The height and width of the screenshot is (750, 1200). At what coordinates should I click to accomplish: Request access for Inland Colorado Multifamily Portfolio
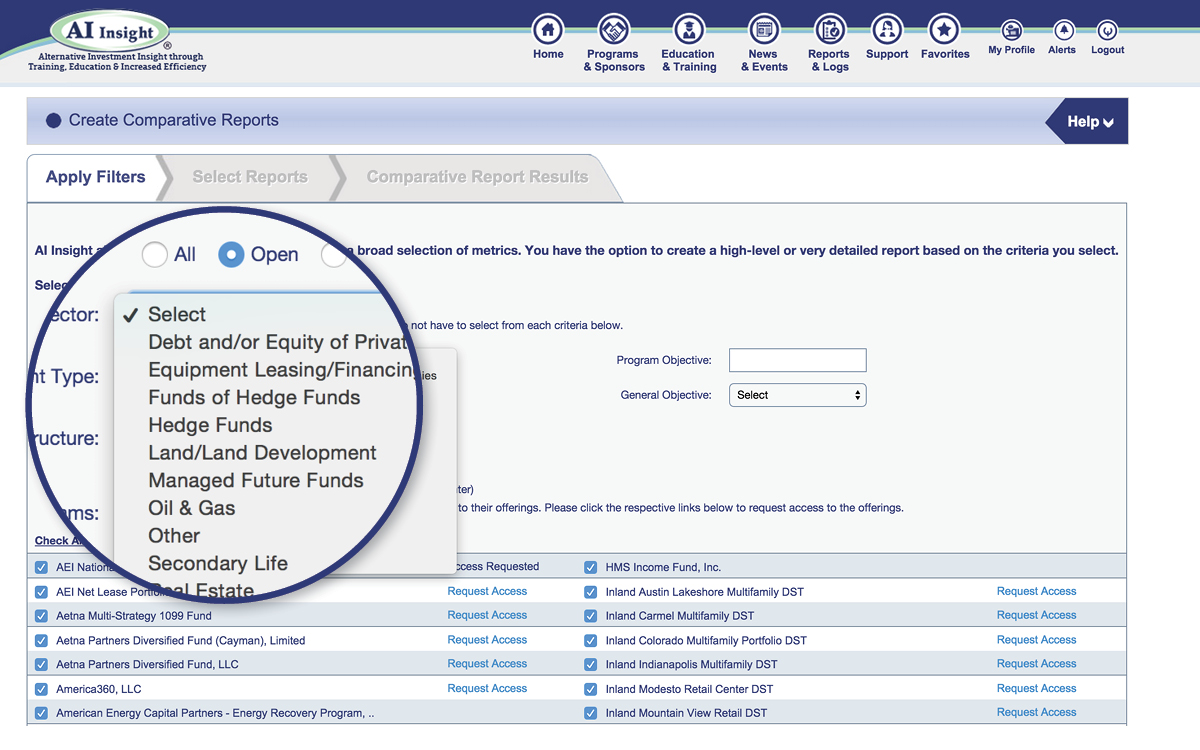[x=1037, y=640]
